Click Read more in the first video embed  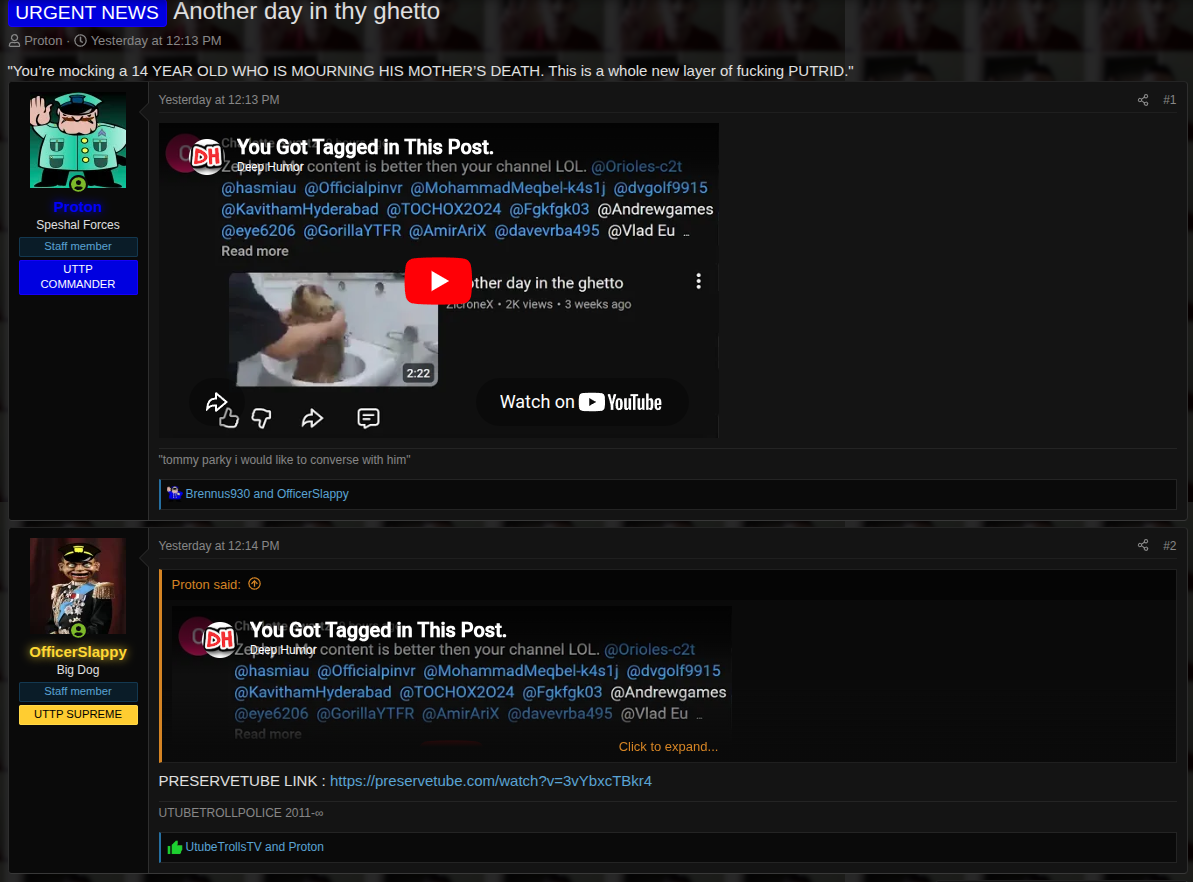[255, 251]
